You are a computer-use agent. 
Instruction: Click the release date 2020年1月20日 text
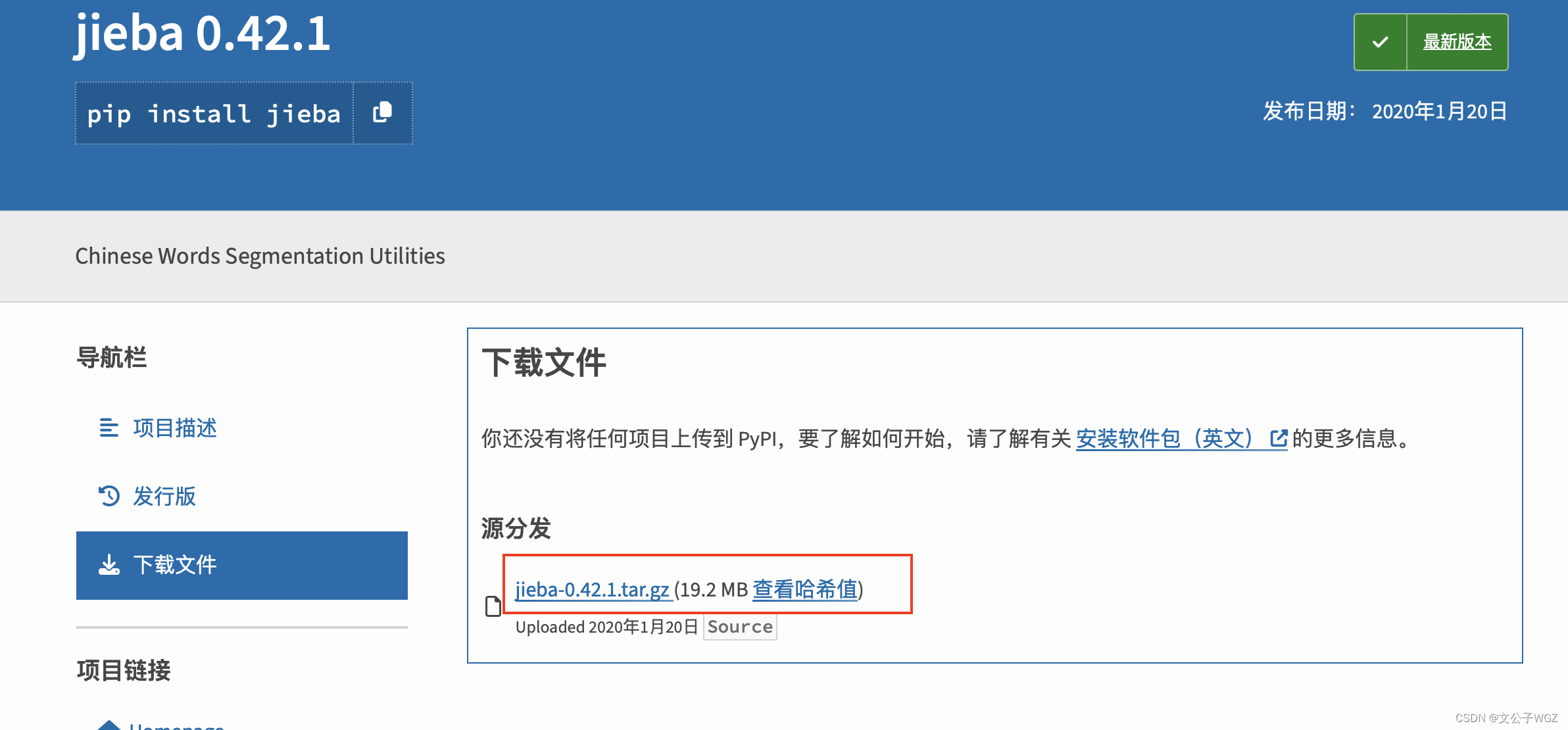point(1439,111)
